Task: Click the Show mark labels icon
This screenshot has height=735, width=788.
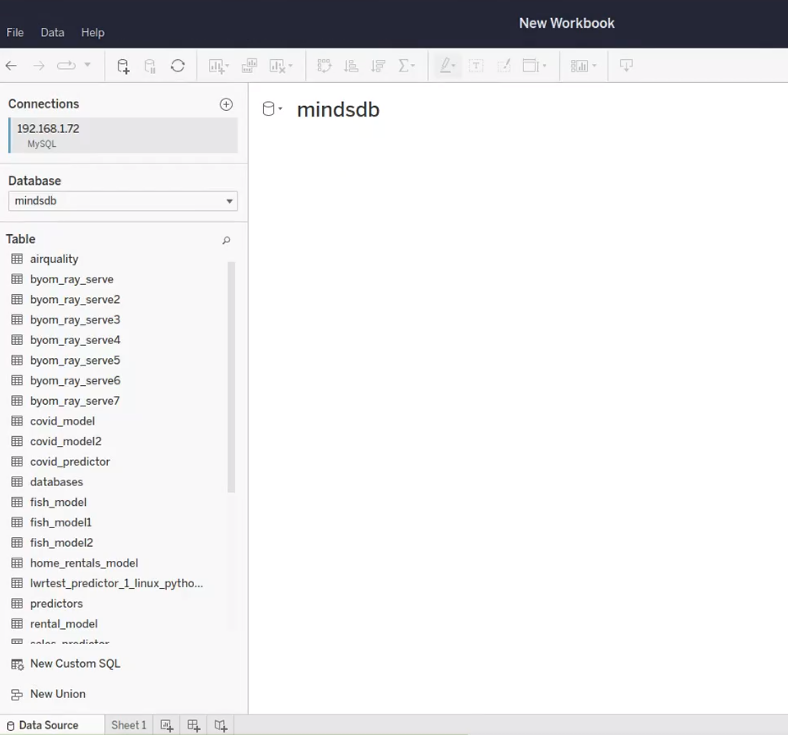Action: (x=476, y=66)
